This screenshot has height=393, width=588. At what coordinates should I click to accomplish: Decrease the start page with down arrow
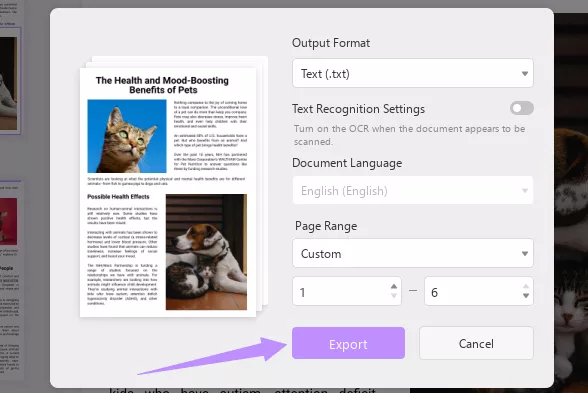394,296
